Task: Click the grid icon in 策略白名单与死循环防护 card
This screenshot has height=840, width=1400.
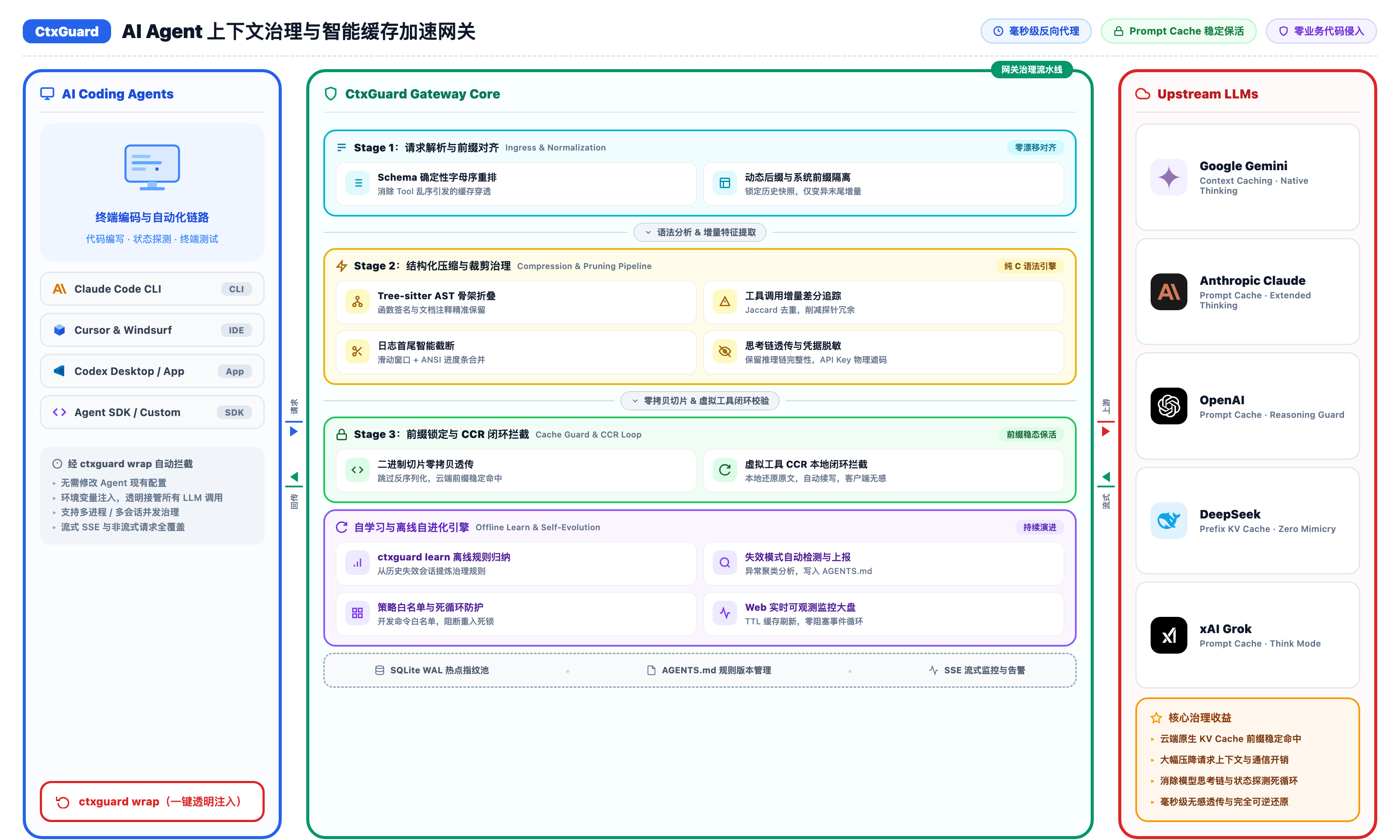Action: [x=357, y=613]
